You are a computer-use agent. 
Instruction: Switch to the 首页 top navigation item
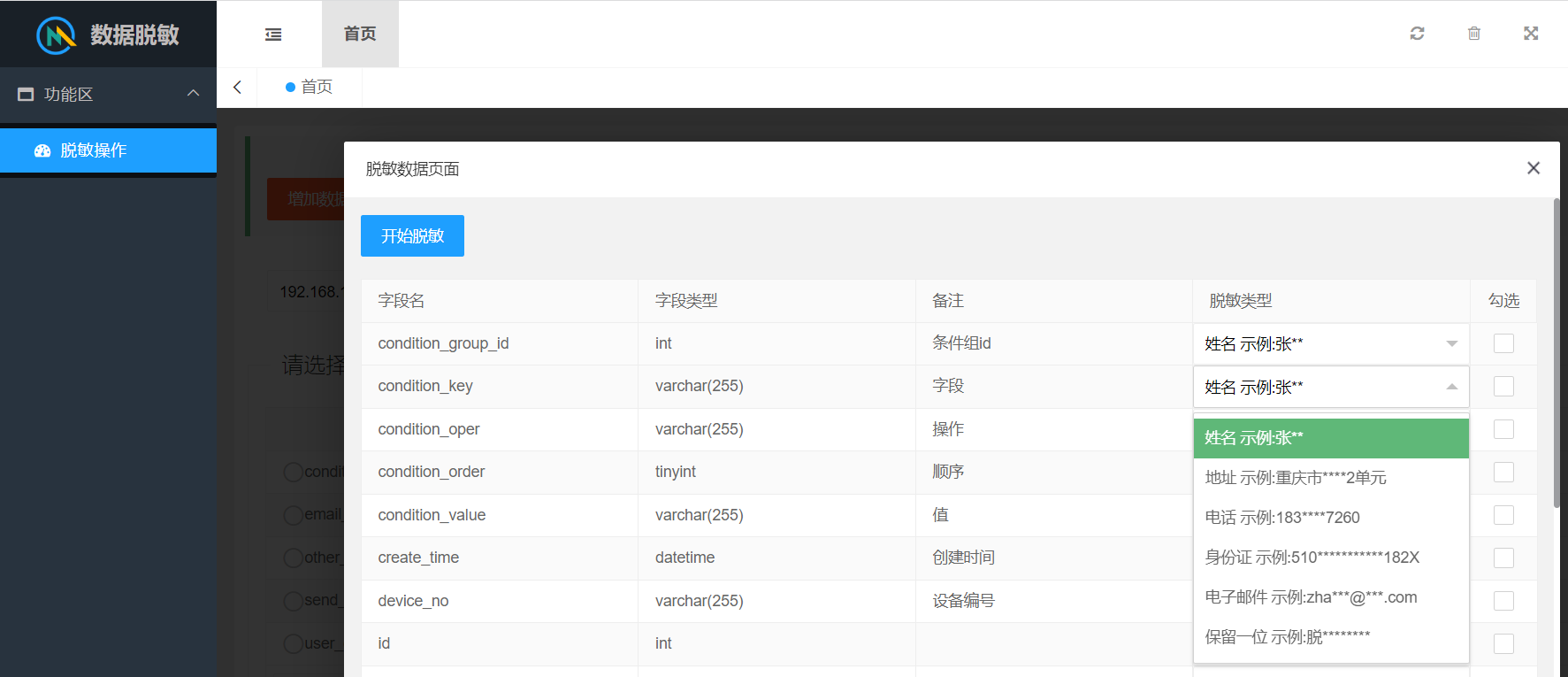pyautogui.click(x=360, y=34)
